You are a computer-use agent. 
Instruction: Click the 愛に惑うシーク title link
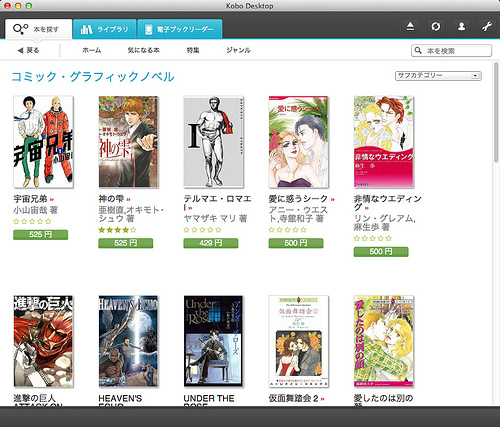pos(298,199)
